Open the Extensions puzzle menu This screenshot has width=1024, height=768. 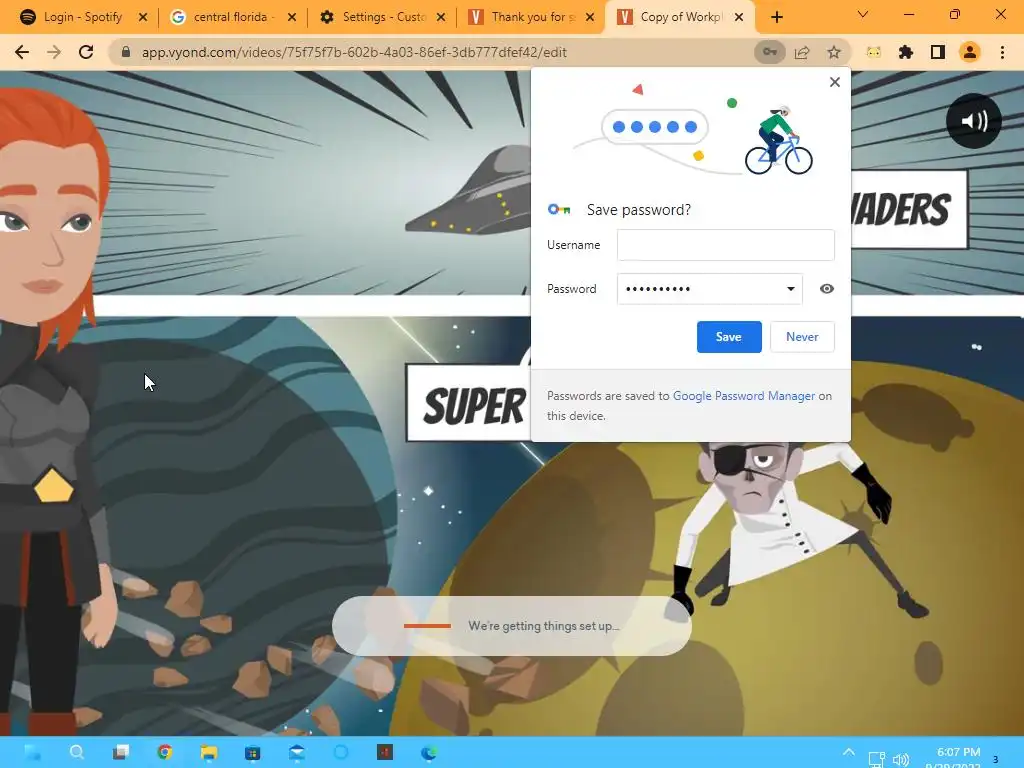(906, 52)
